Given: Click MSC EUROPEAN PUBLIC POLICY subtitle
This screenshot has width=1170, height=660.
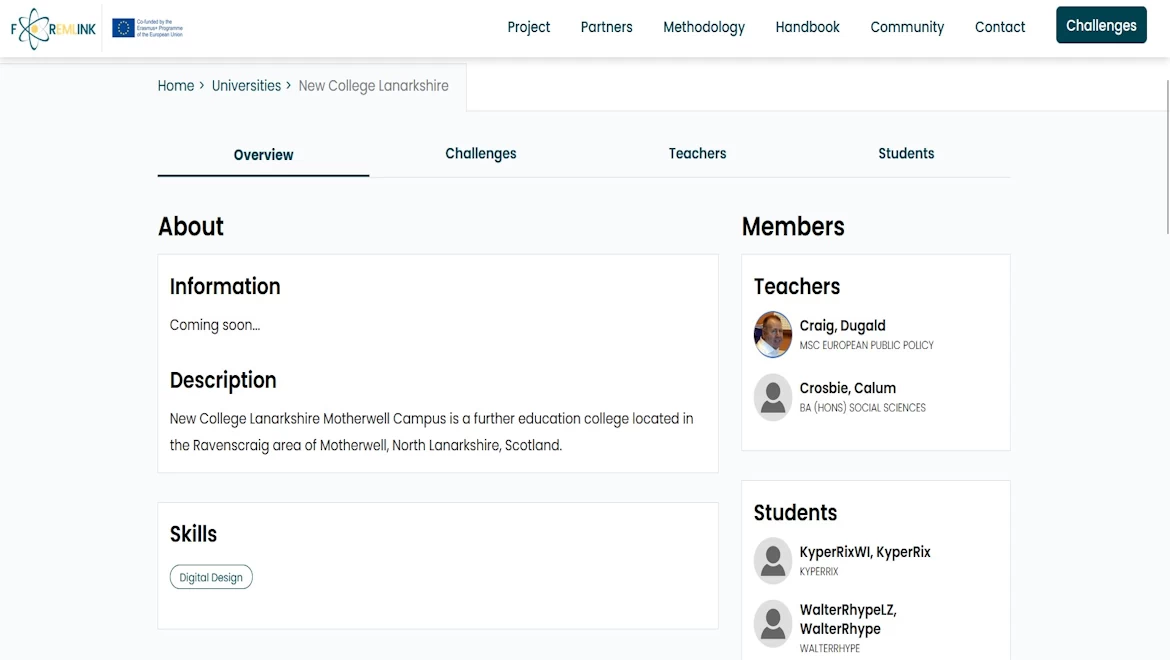Looking at the screenshot, I should [x=866, y=345].
